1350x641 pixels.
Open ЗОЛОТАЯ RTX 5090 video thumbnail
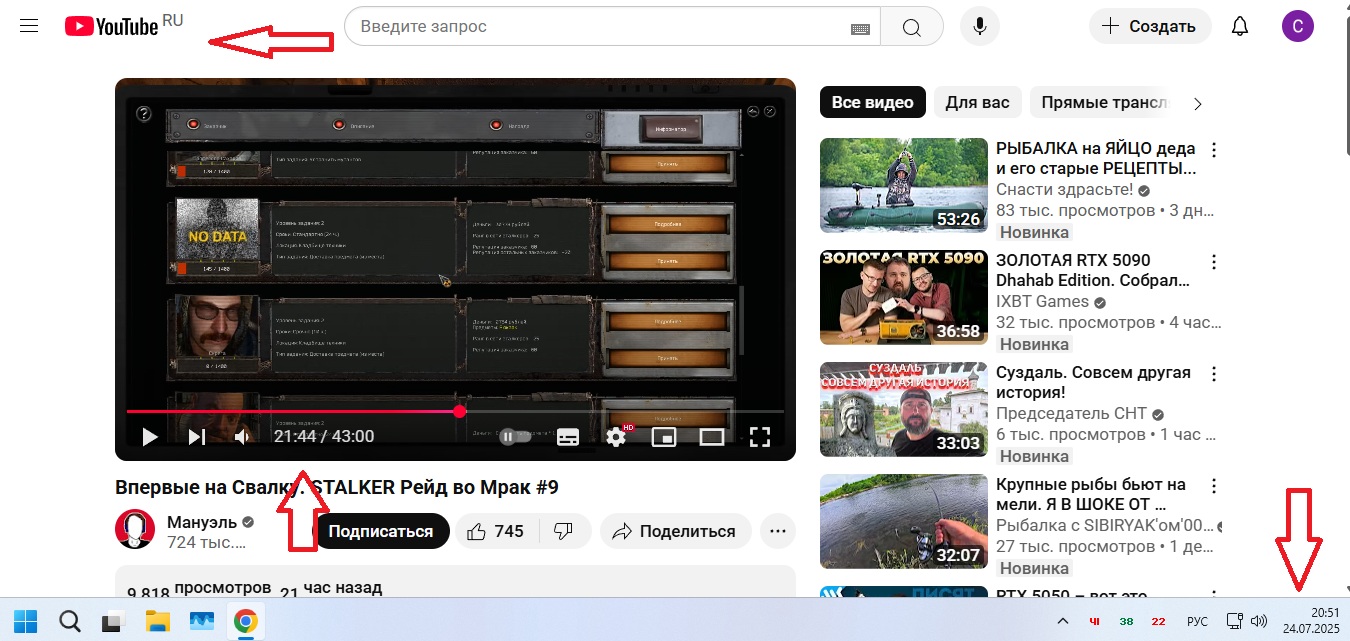point(903,297)
